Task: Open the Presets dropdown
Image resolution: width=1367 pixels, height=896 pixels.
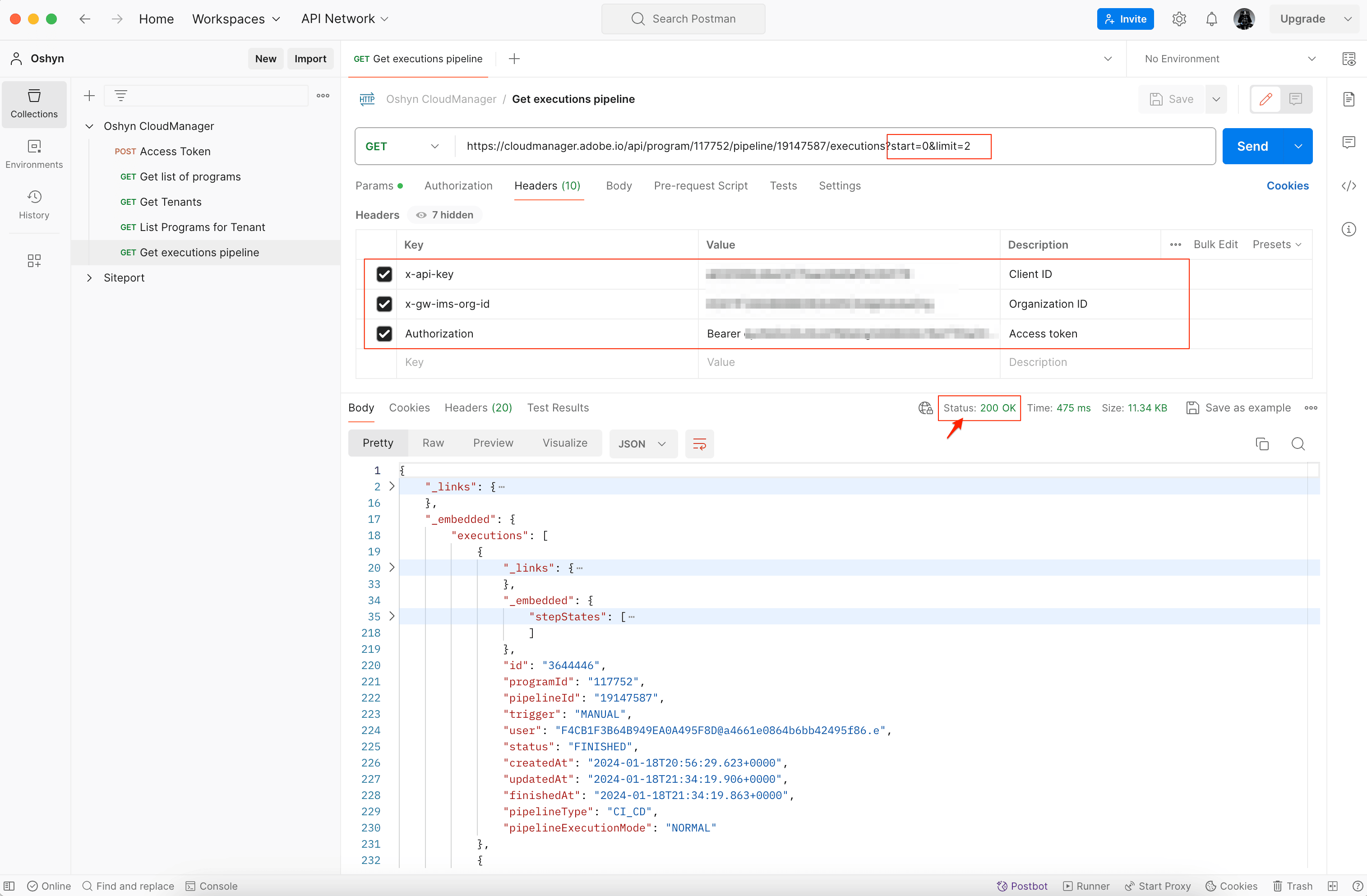Action: [x=1277, y=244]
